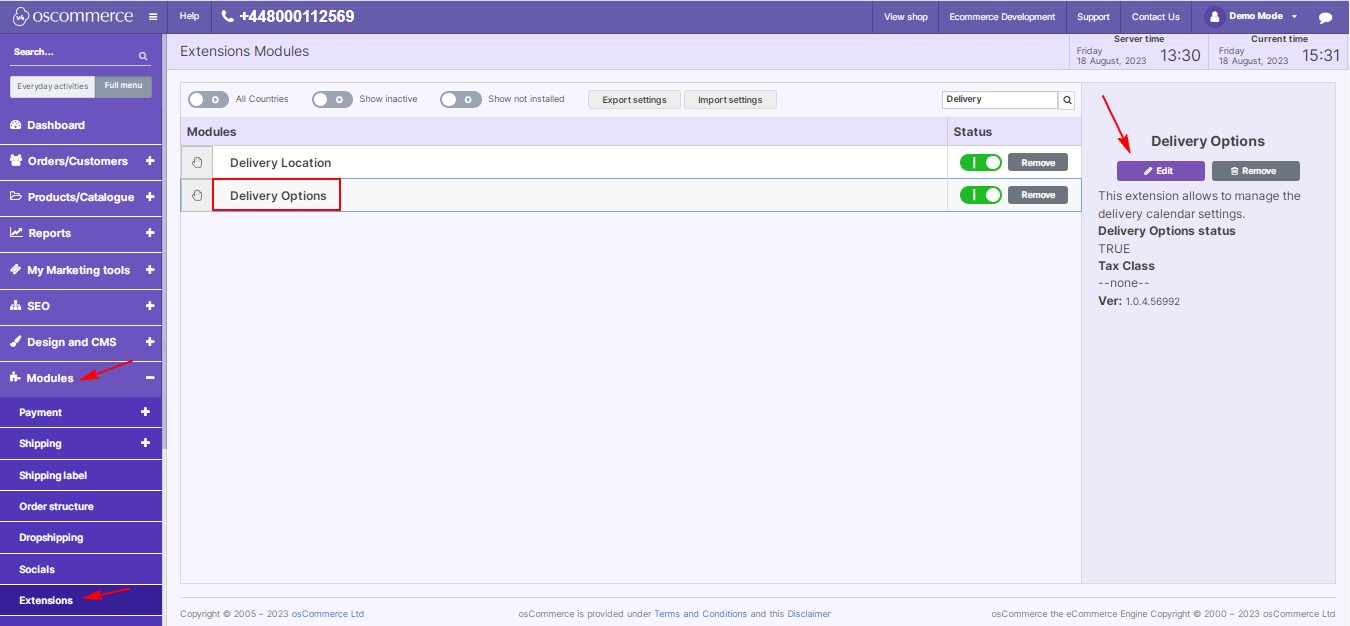Open Support link in header
This screenshot has width=1350, height=626.
(x=1093, y=17)
